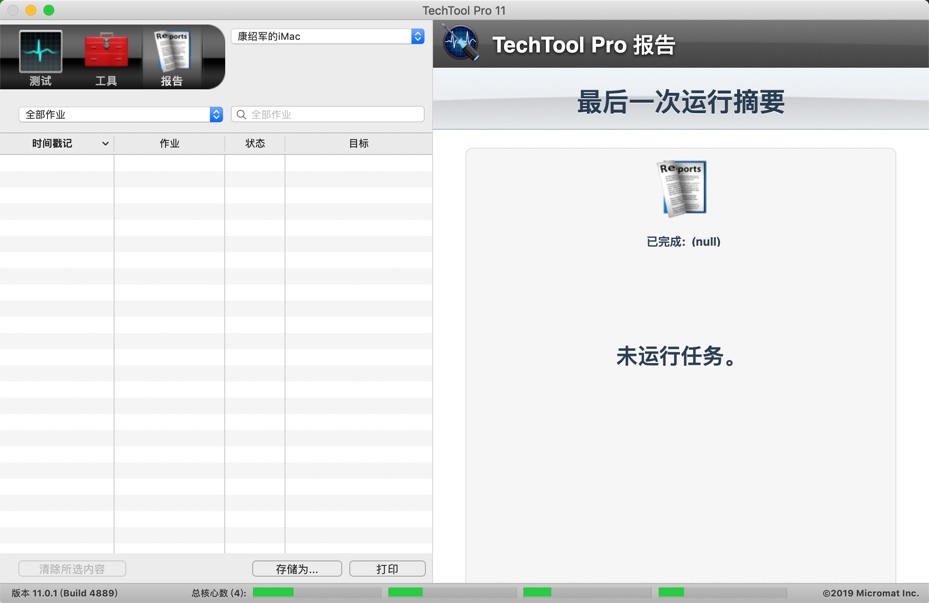Viewport: 929px width, 603px height.
Task: Expand the 全部作业 job filter dropdown
Action: [x=121, y=114]
